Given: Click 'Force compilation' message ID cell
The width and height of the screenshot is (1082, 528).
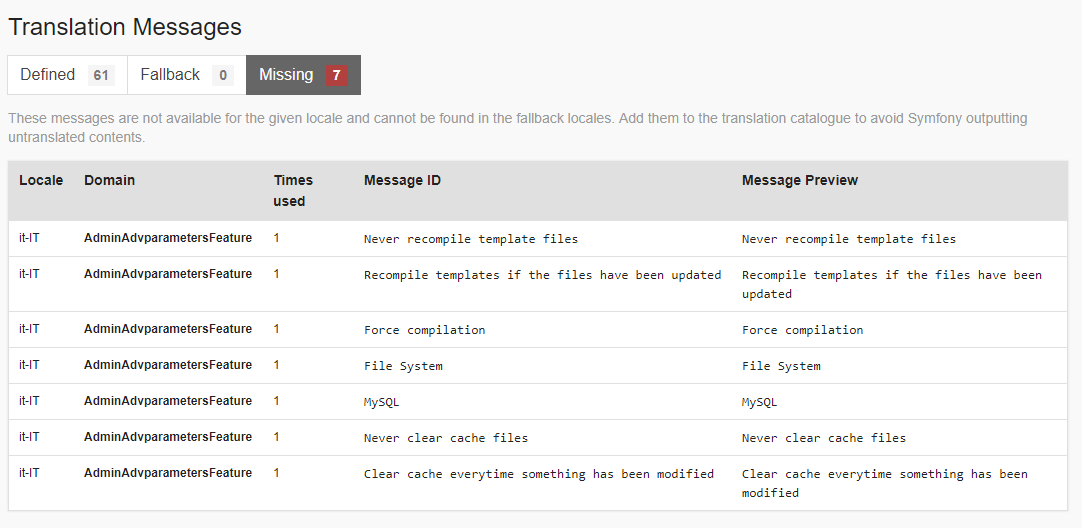Looking at the screenshot, I should coord(424,330).
